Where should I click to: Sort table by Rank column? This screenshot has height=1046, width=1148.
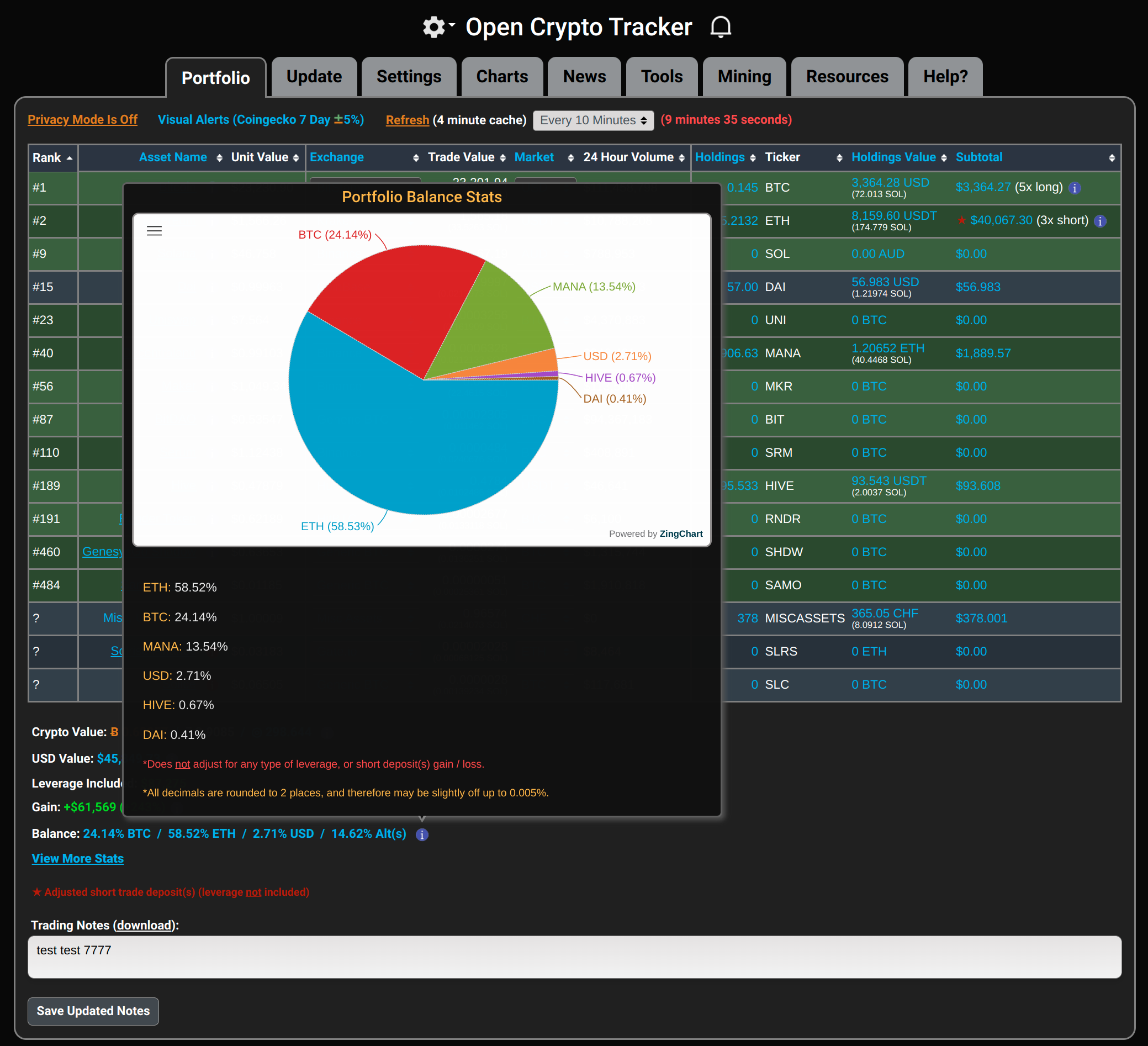[52, 158]
